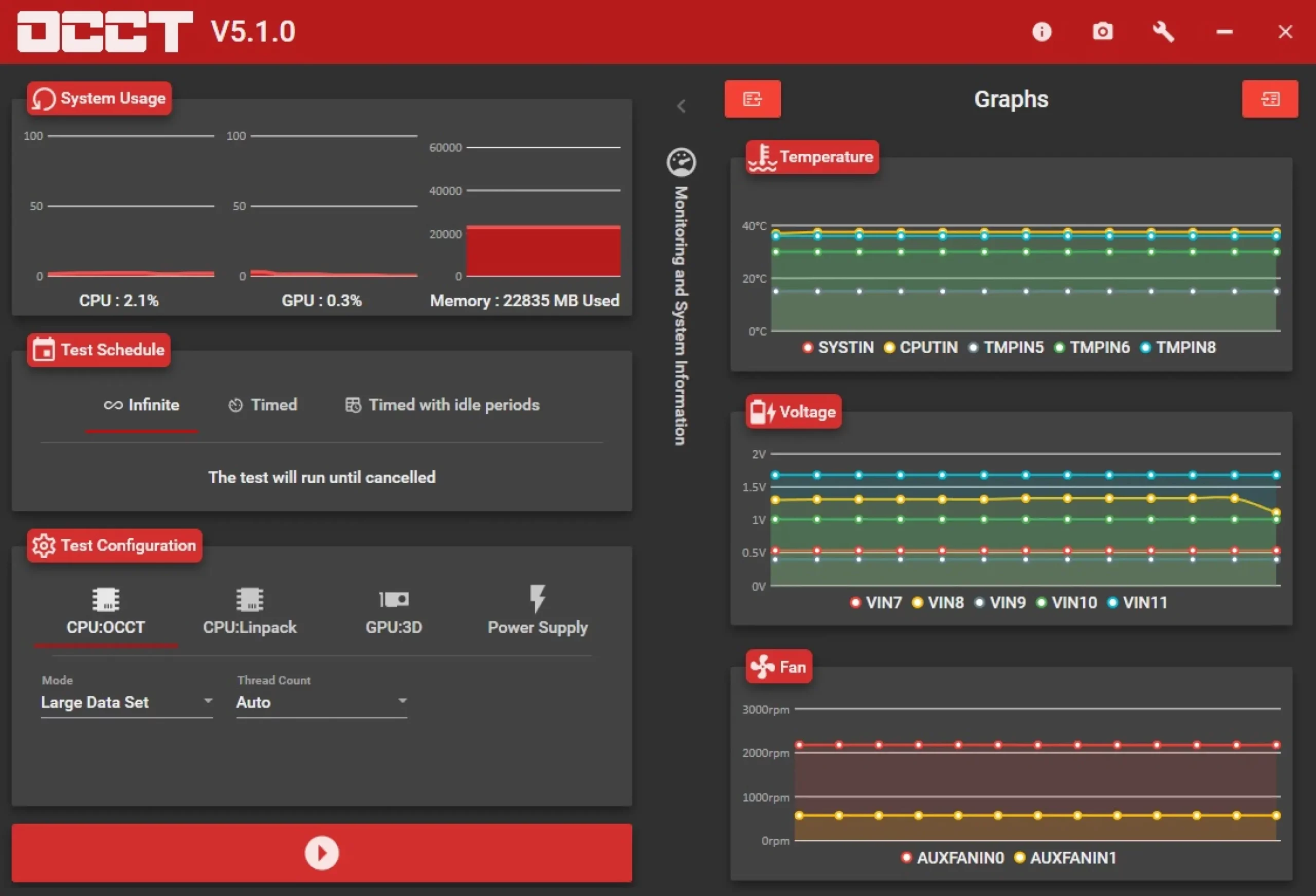Start the test with play button
The width and height of the screenshot is (1316, 896).
322,852
